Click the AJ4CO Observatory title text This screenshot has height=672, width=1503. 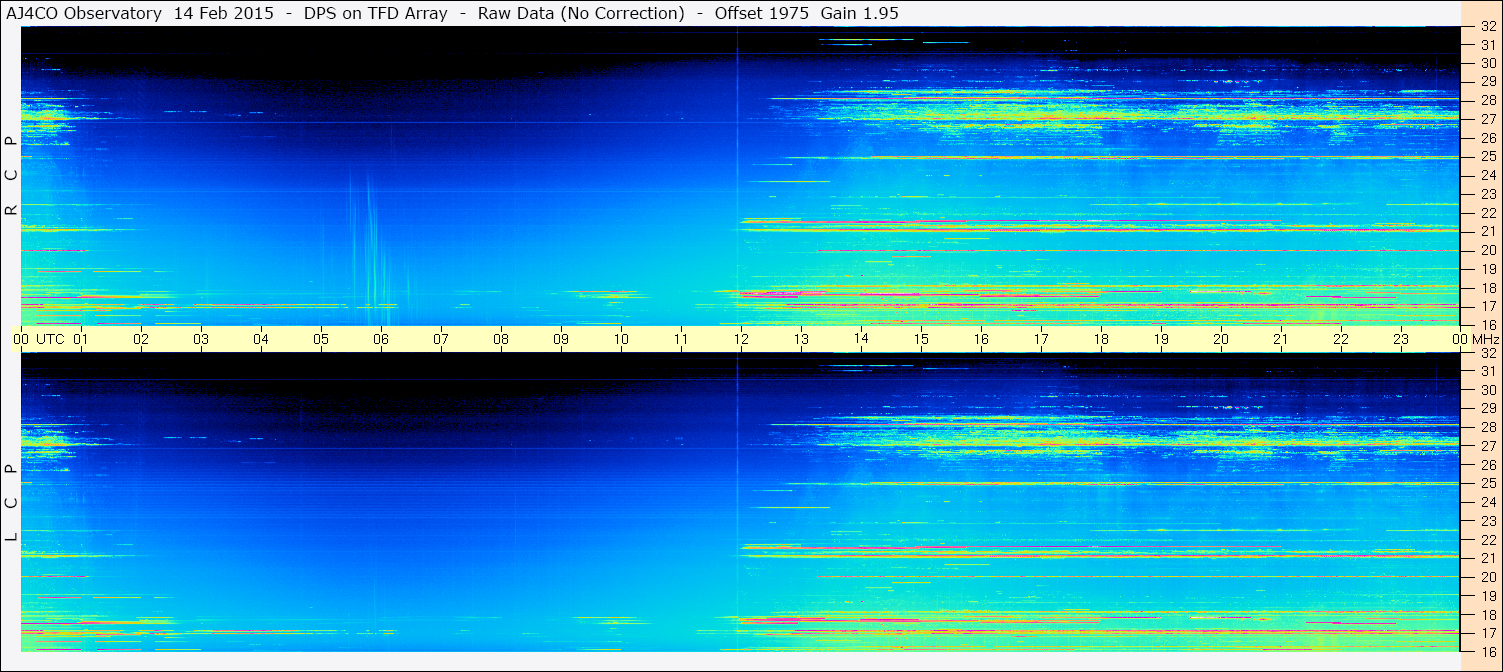tap(84, 13)
